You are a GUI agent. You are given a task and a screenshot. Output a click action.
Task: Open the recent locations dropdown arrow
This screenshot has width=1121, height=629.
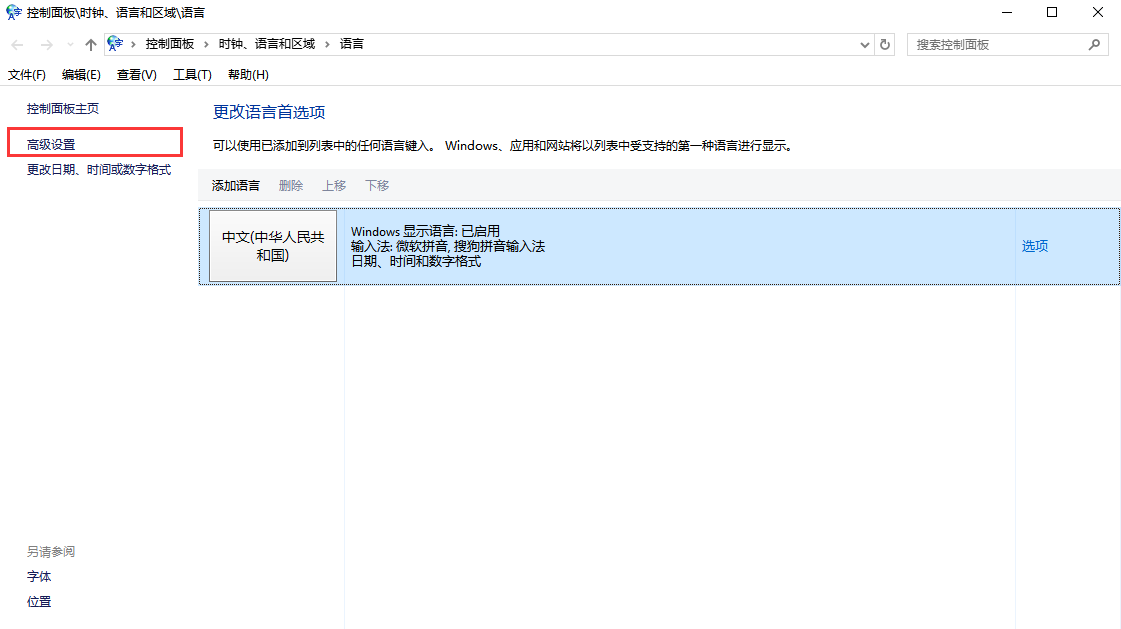tap(69, 45)
